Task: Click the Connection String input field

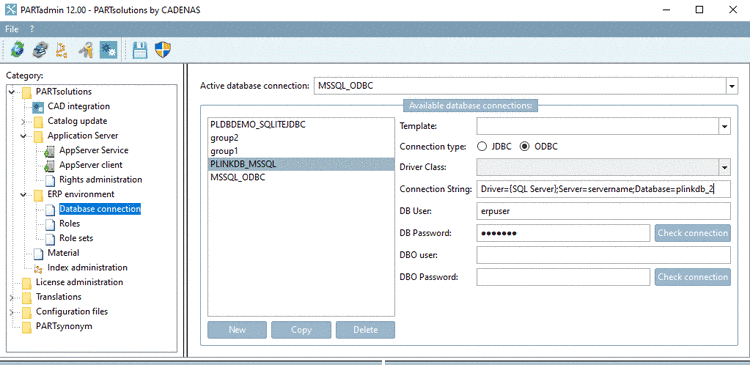Action: point(604,189)
